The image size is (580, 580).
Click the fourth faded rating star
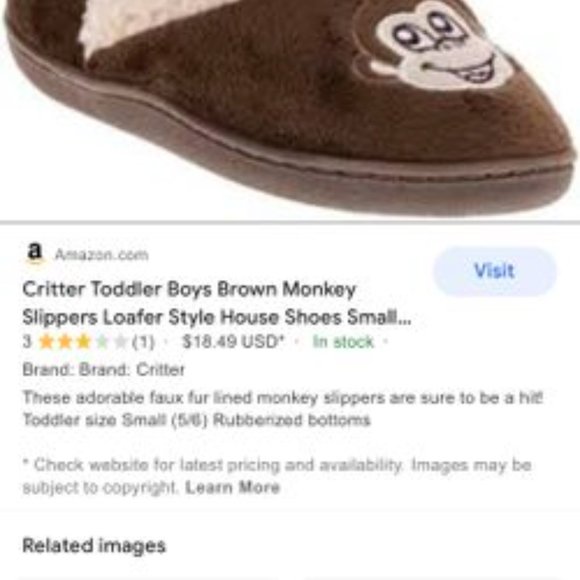102,341
